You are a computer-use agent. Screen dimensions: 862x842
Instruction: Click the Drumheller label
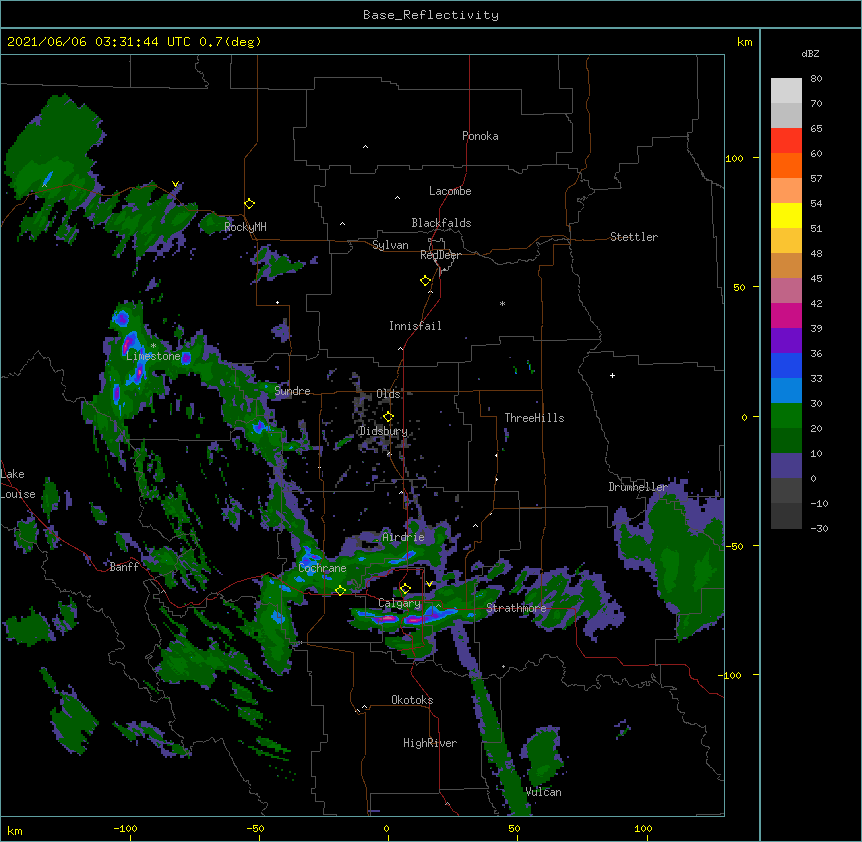coord(638,487)
